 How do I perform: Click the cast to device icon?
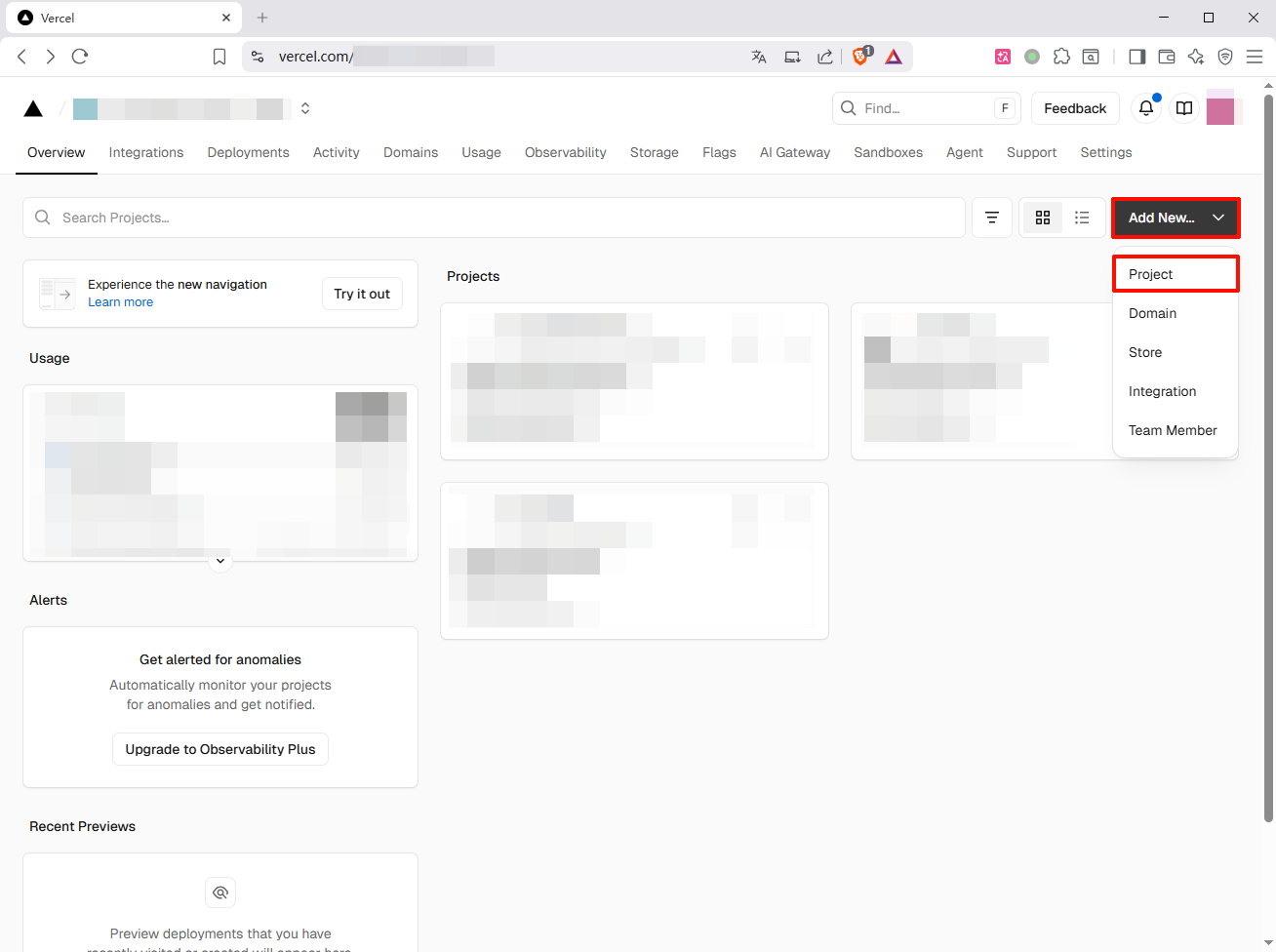tap(792, 57)
